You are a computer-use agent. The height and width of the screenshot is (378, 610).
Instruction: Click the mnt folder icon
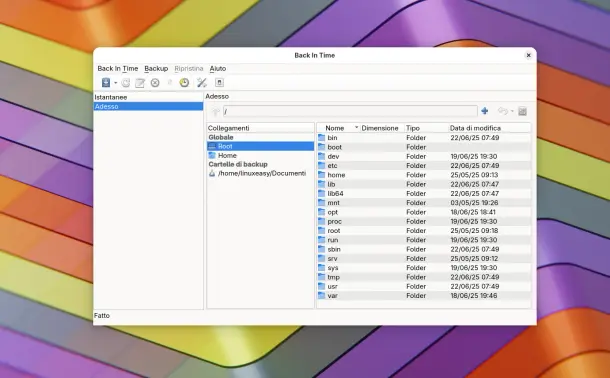point(321,203)
